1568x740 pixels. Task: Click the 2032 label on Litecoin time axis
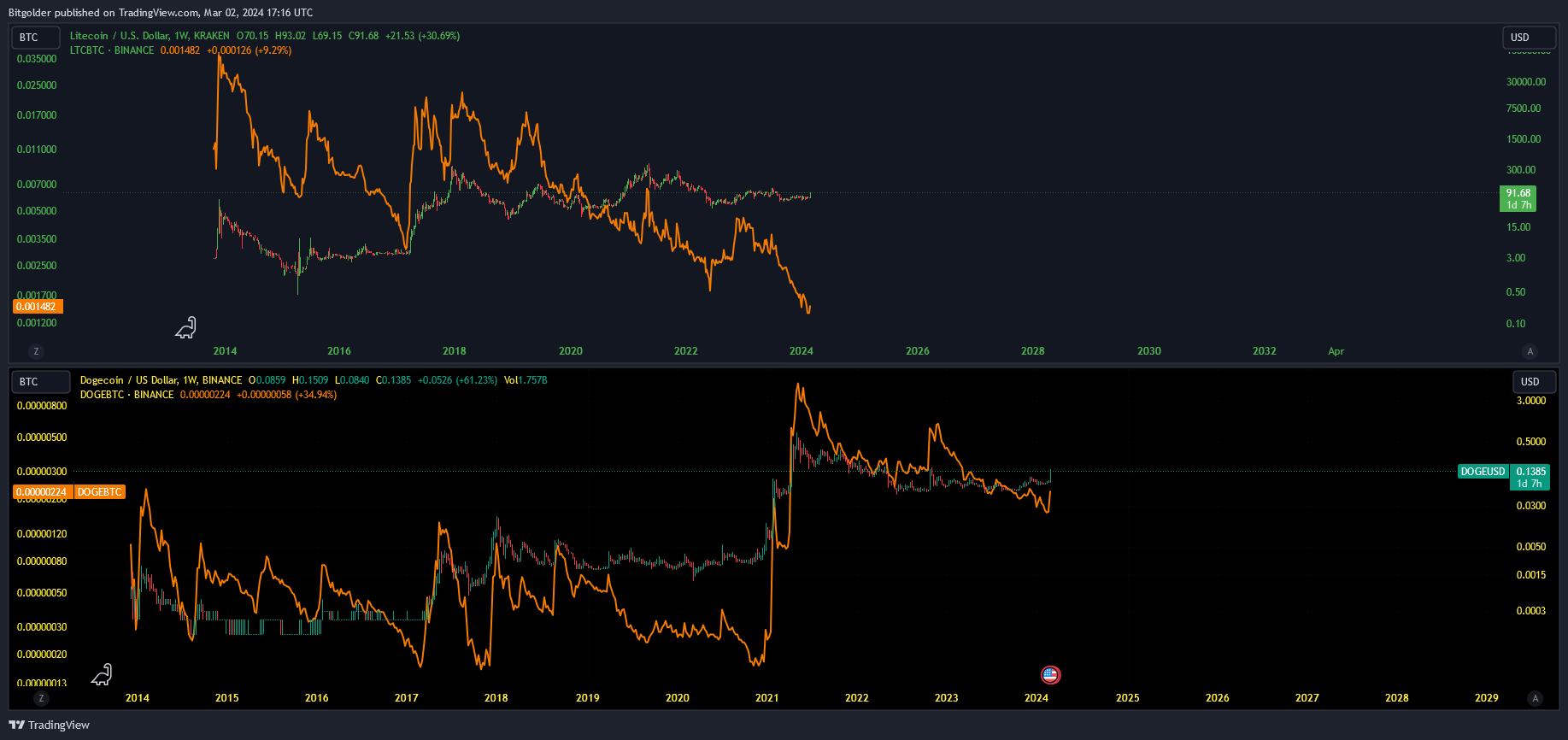tap(1265, 351)
